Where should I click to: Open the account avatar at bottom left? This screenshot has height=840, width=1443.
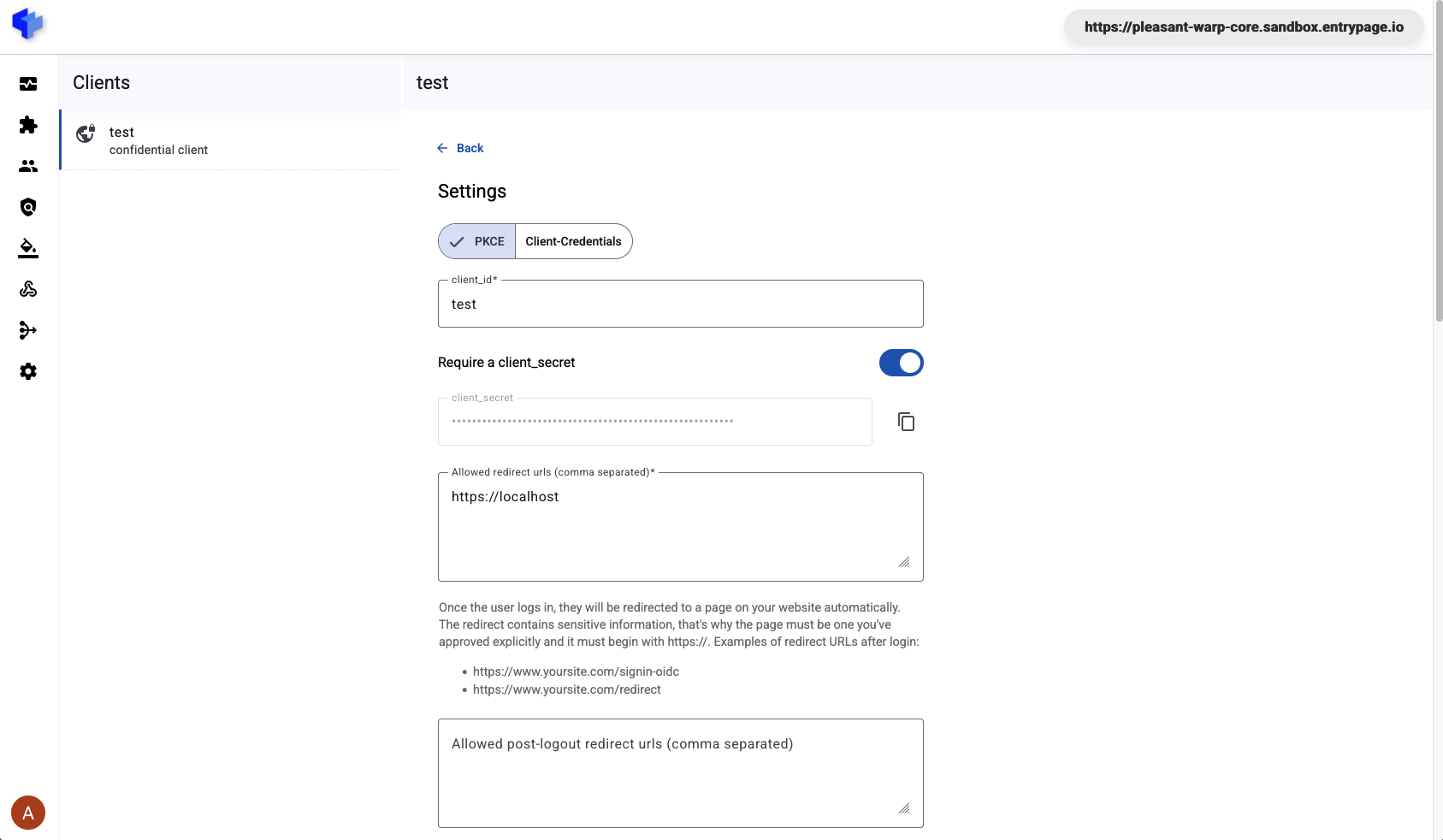point(28,813)
